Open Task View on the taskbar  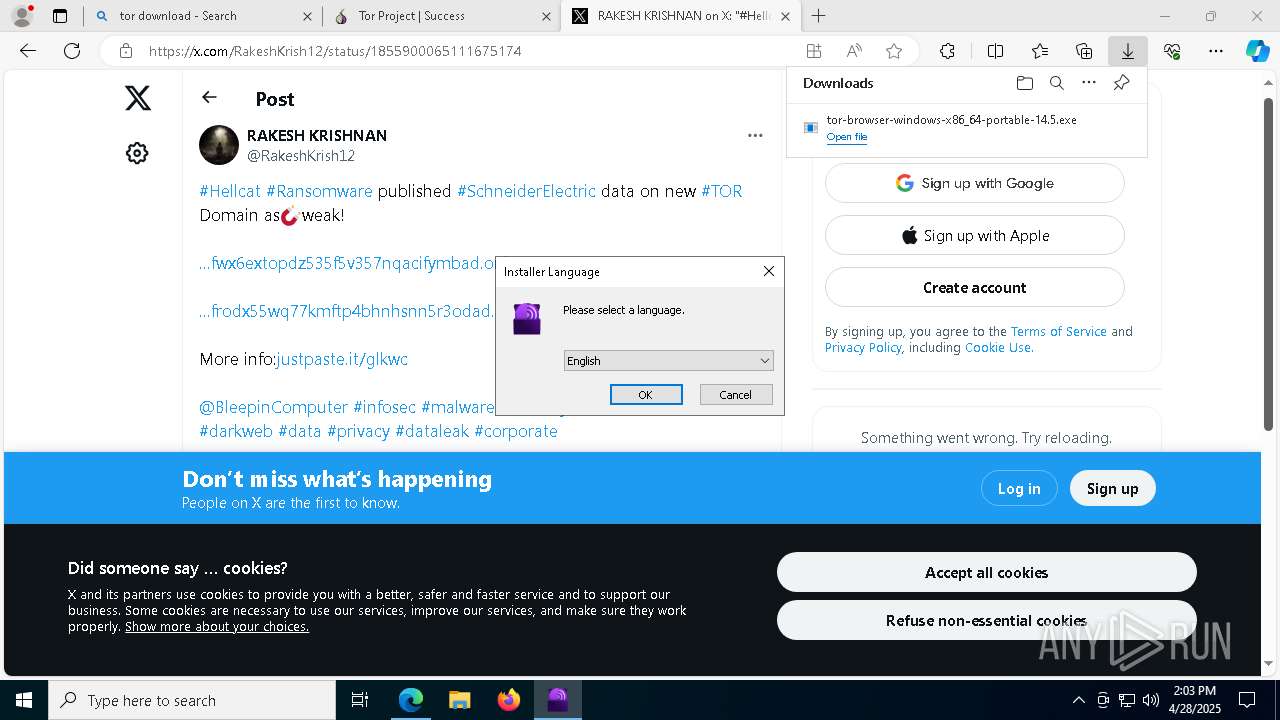point(360,700)
